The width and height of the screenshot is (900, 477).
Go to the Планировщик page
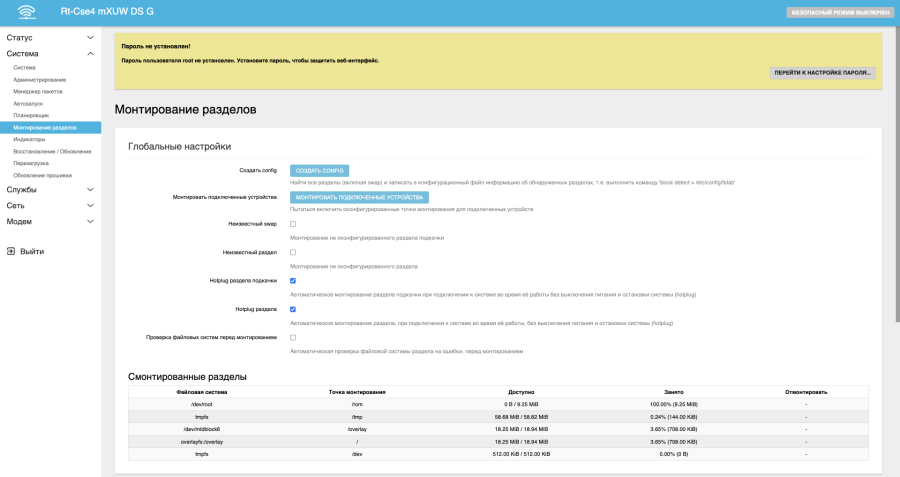click(x=31, y=115)
